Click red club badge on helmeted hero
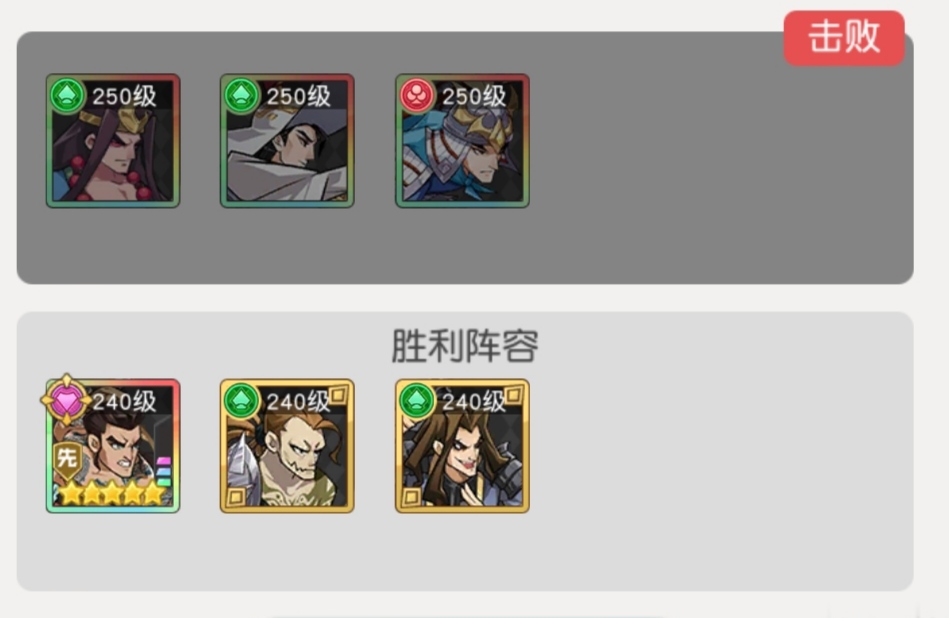This screenshot has width=949, height=618. [x=416, y=95]
